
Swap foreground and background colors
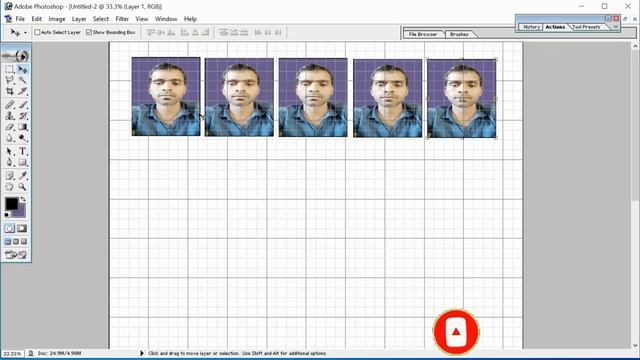pyautogui.click(x=23, y=199)
